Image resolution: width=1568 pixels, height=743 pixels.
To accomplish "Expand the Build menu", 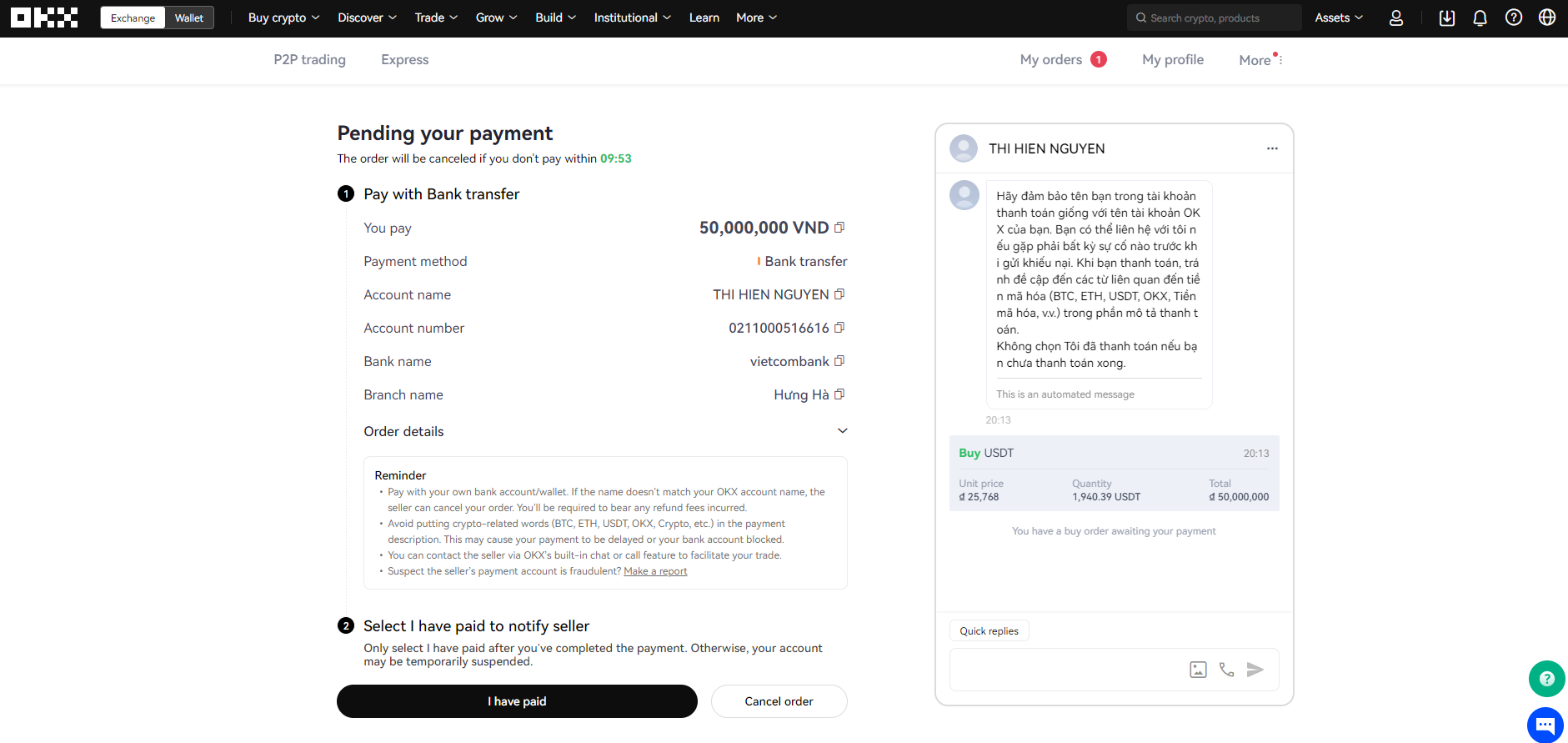I will 555,18.
